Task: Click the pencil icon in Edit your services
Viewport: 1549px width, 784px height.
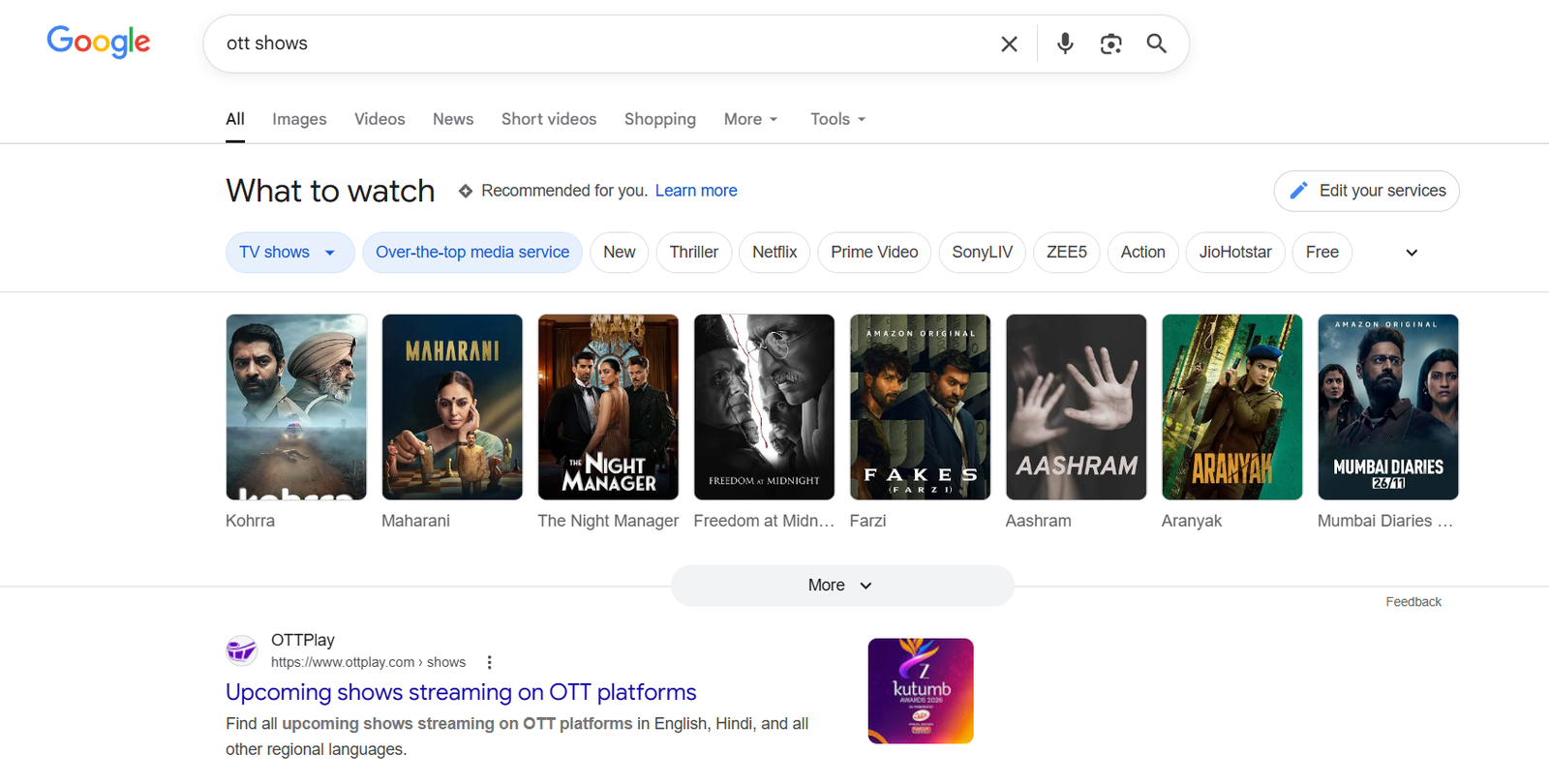Action: (1298, 191)
